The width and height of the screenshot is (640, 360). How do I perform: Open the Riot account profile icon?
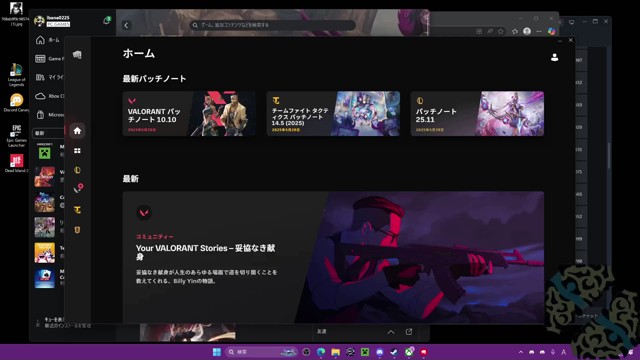[x=554, y=57]
